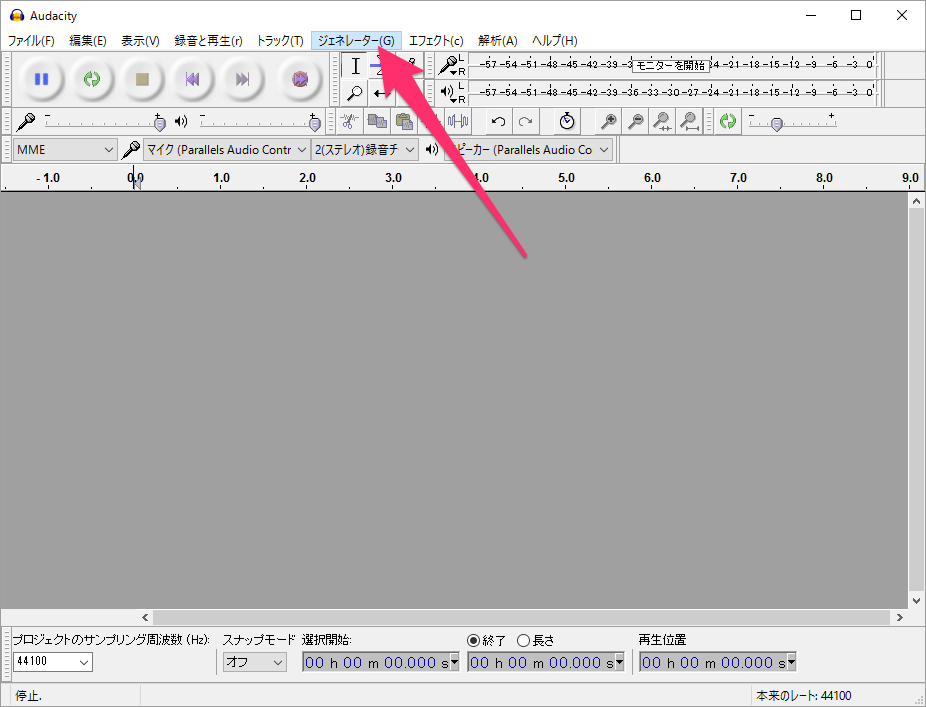Open the マイク recording device dropdown
Viewport: 926px width, 707px height.
(226, 150)
